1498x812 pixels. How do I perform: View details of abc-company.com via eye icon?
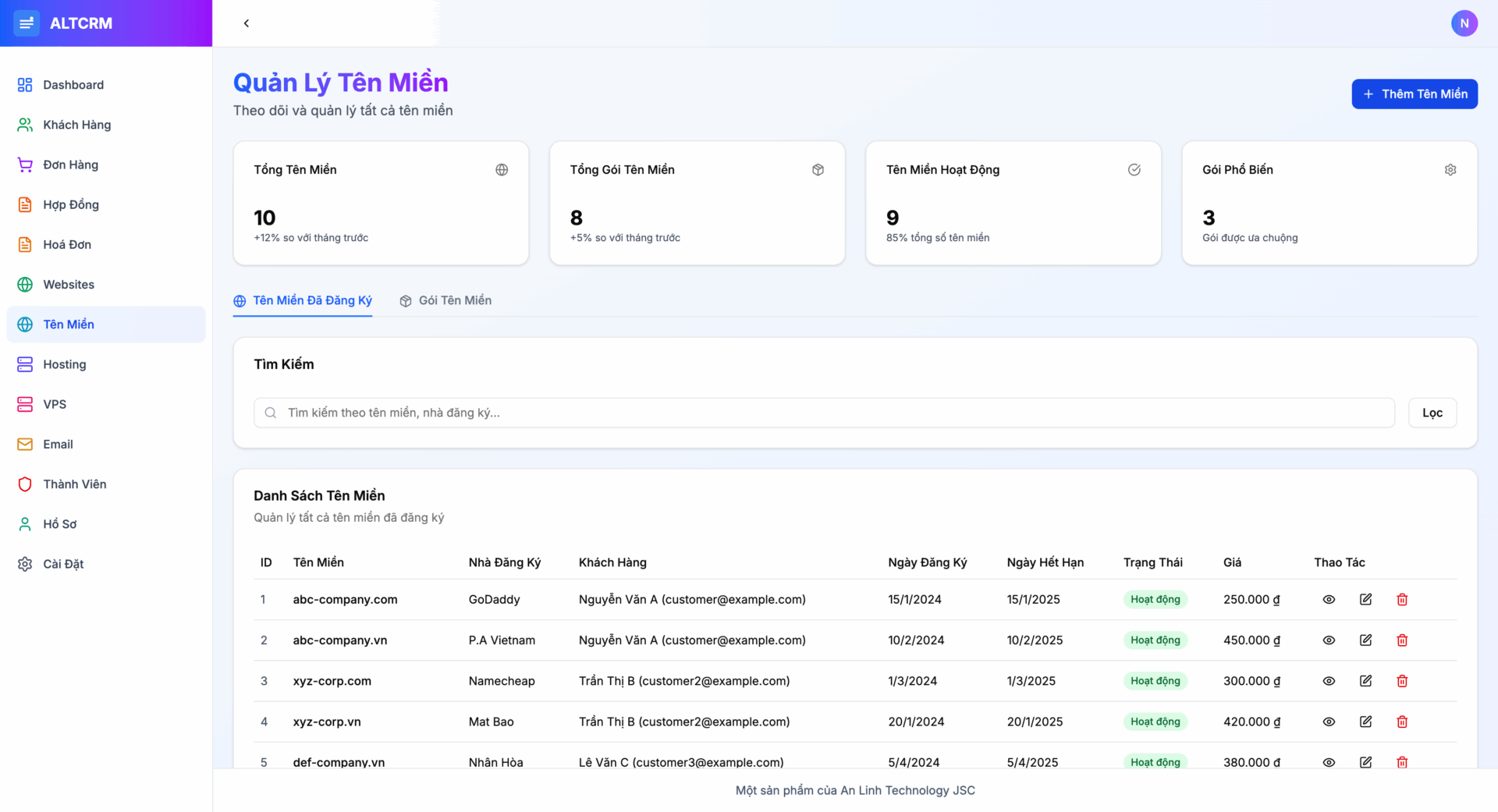(x=1329, y=599)
